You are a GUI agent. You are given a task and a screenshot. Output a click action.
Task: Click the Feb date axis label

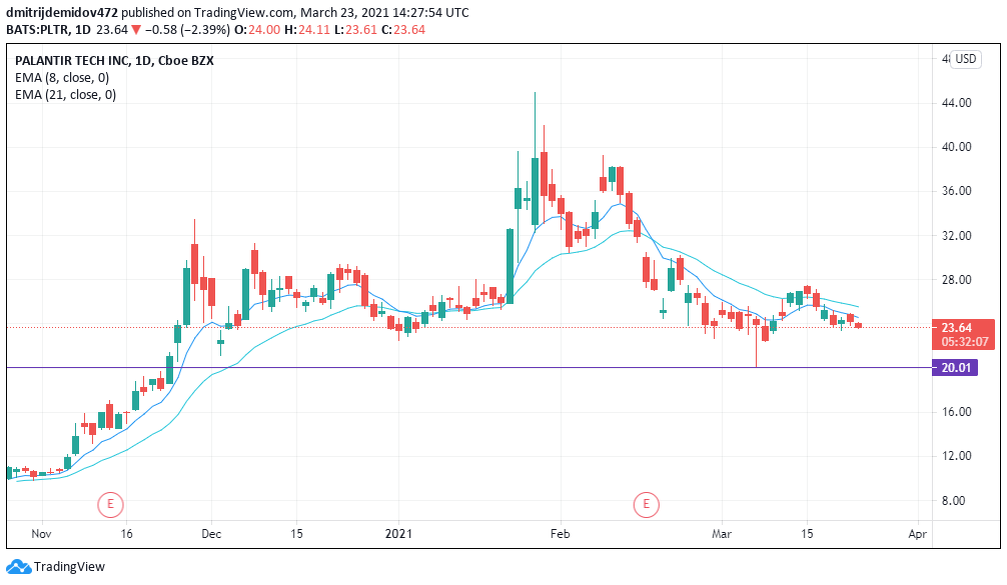pyautogui.click(x=560, y=534)
